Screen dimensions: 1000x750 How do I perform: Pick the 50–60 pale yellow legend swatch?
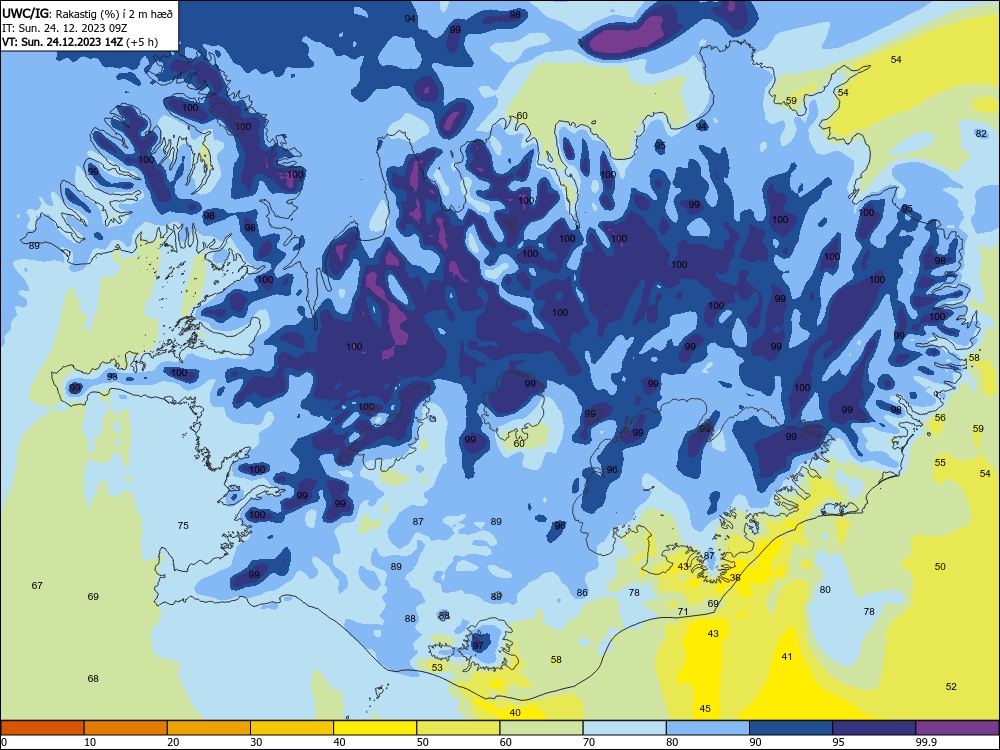458,728
